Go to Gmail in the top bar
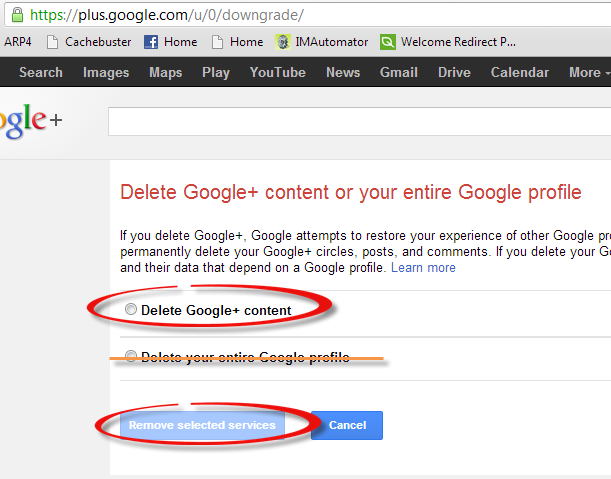Viewport: 611px width, 479px height. point(399,72)
